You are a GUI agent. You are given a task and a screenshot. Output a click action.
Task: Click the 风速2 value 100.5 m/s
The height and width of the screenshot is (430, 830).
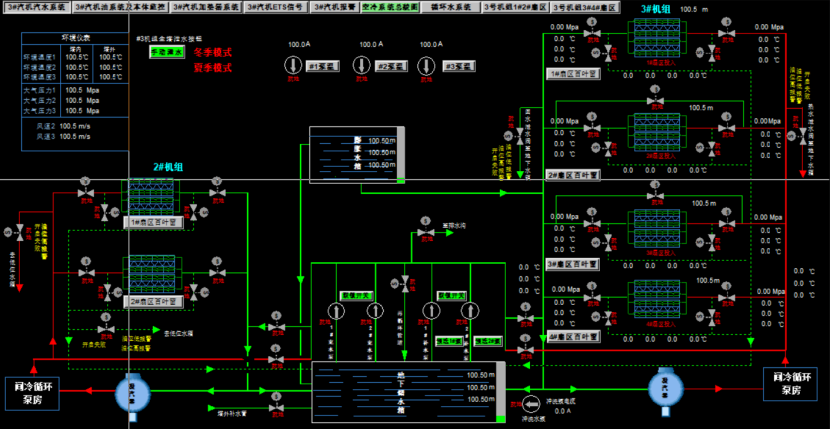(x=75, y=126)
